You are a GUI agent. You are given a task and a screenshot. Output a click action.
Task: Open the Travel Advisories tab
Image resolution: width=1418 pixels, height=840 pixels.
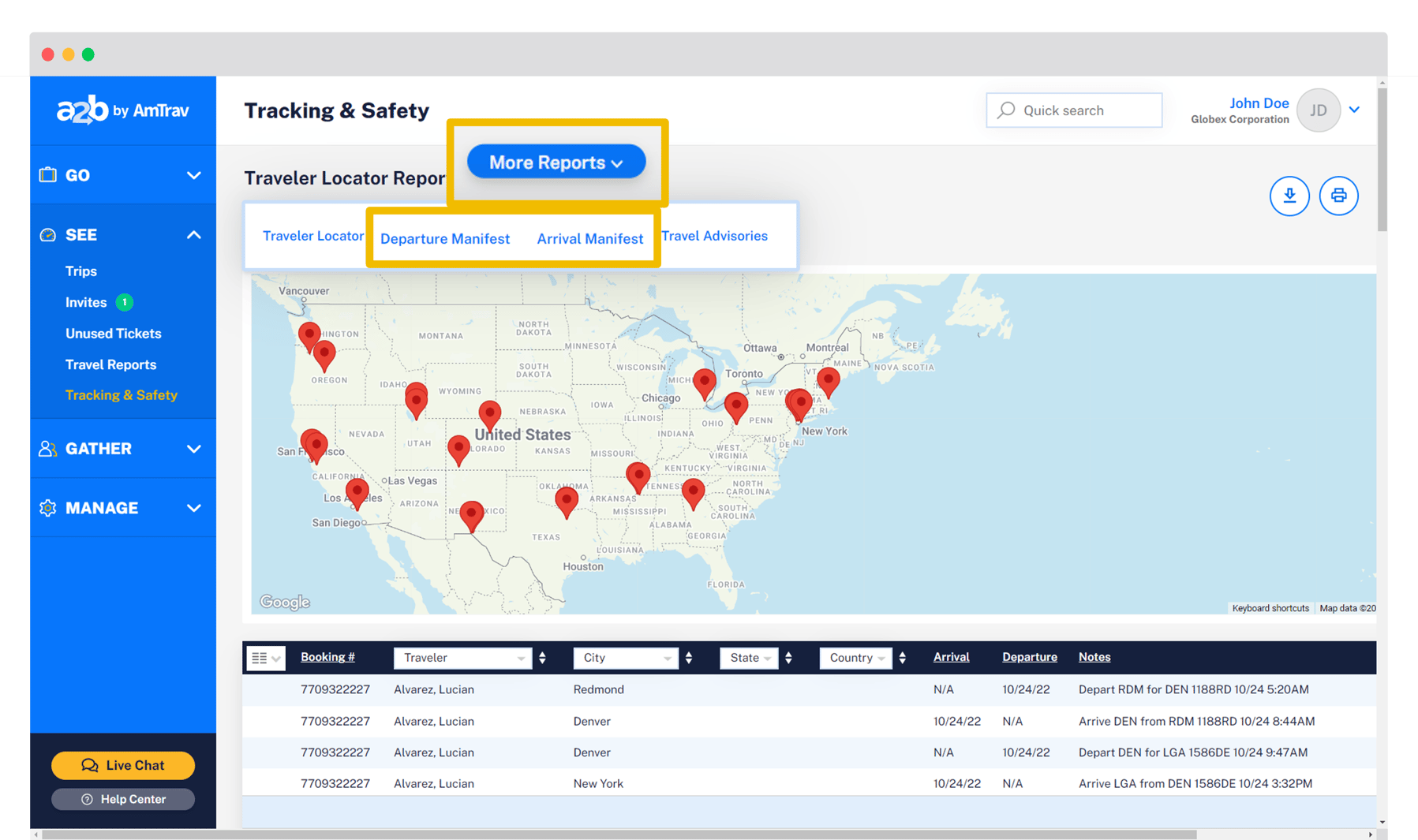[x=714, y=235]
